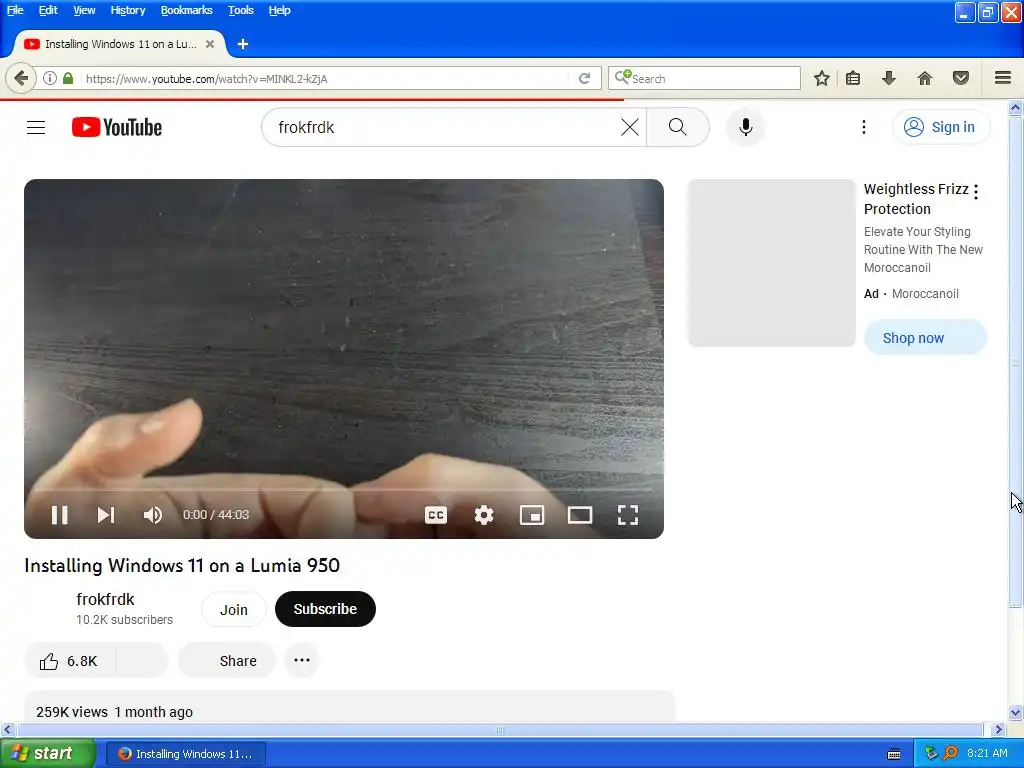Open the Windows Start menu
The image size is (1024, 768).
pyautogui.click(x=48, y=754)
